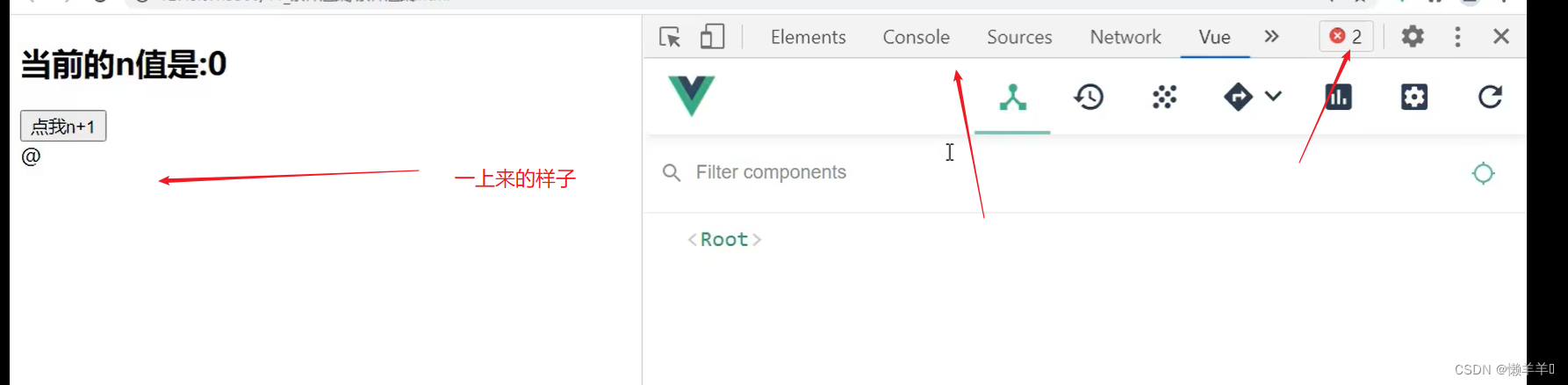
Task: Switch to the Console tab
Action: coord(916,37)
